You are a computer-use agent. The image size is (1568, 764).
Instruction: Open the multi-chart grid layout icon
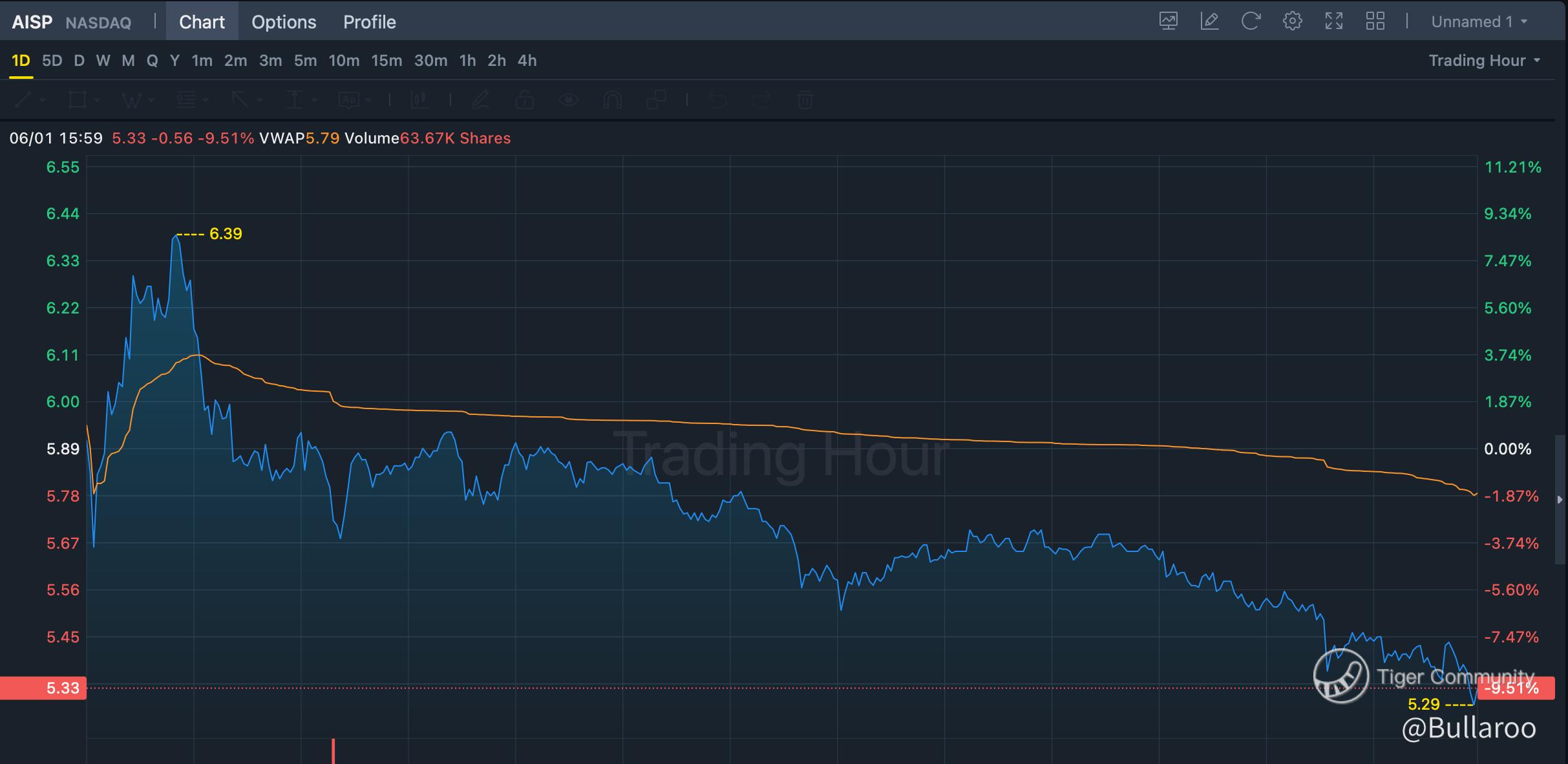[1375, 21]
